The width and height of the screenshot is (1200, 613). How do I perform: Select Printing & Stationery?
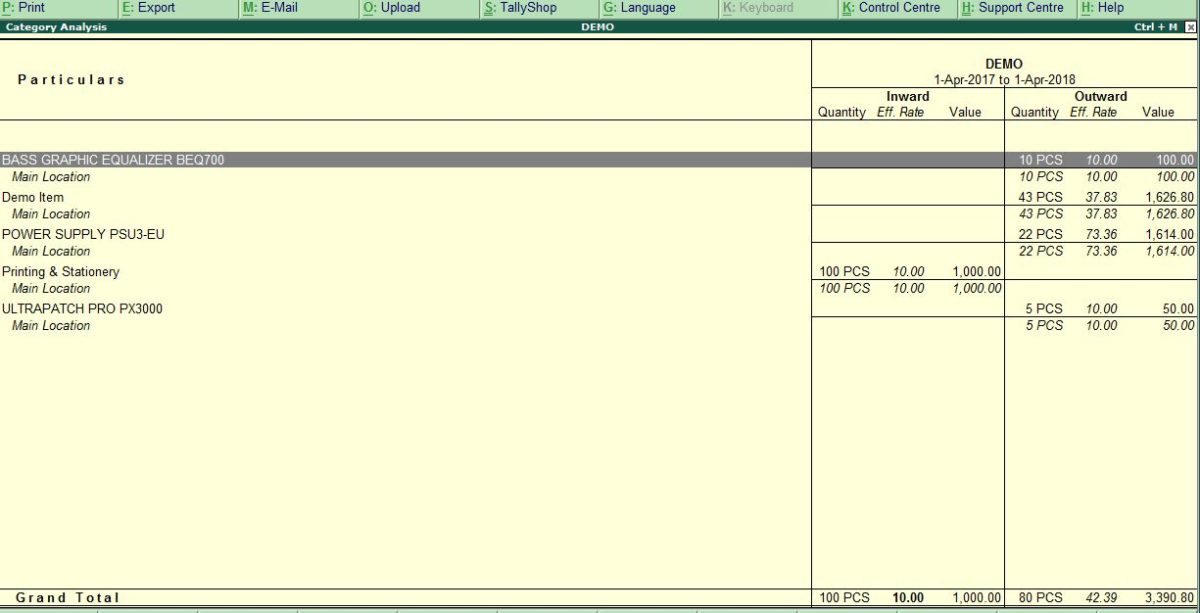(x=62, y=271)
